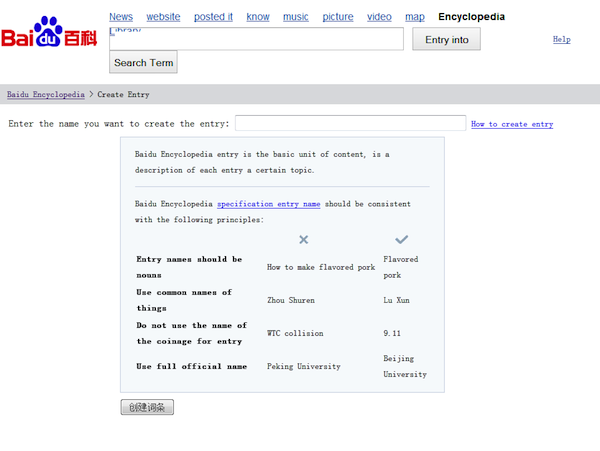Select the Encyclopedia tab
The height and width of the screenshot is (451, 600).
(x=471, y=17)
